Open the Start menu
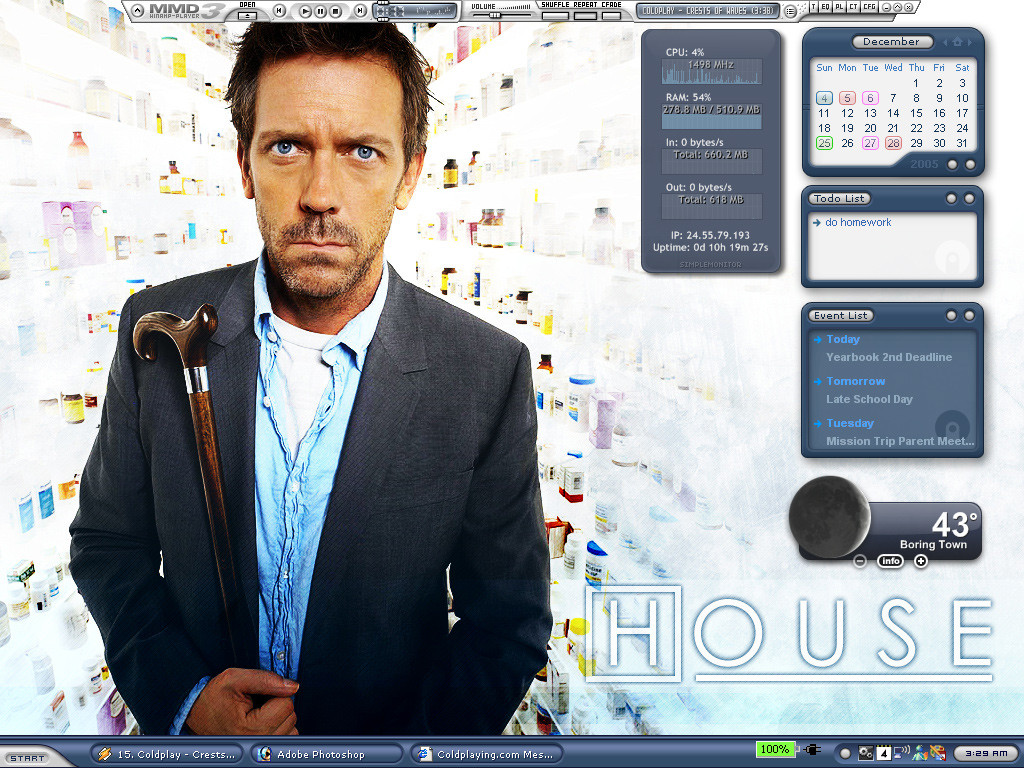The width and height of the screenshot is (1024, 768). (27, 758)
